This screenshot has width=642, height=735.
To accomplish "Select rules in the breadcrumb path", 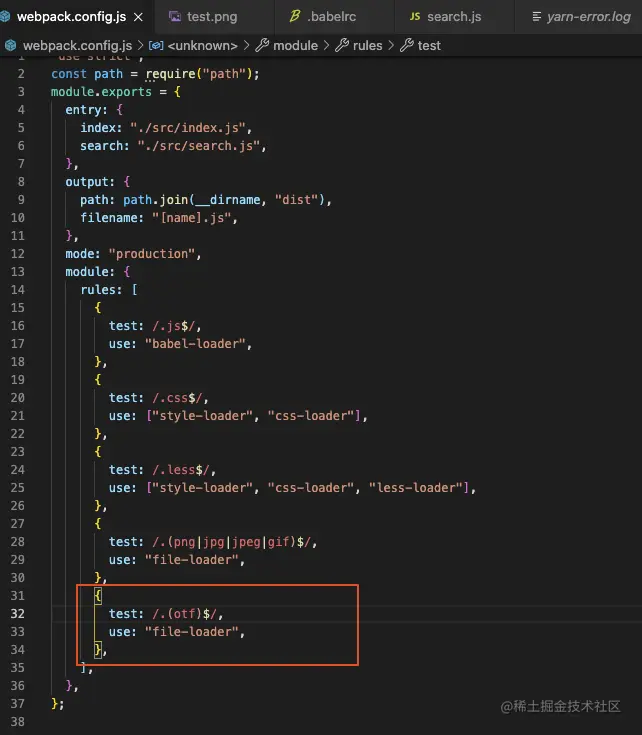I will click(367, 45).
